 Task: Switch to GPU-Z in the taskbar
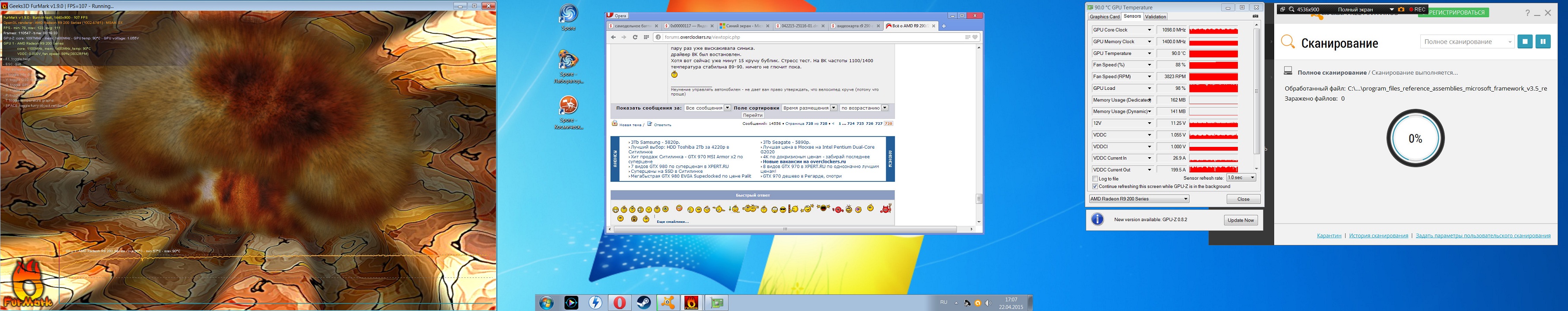pyautogui.click(x=716, y=302)
